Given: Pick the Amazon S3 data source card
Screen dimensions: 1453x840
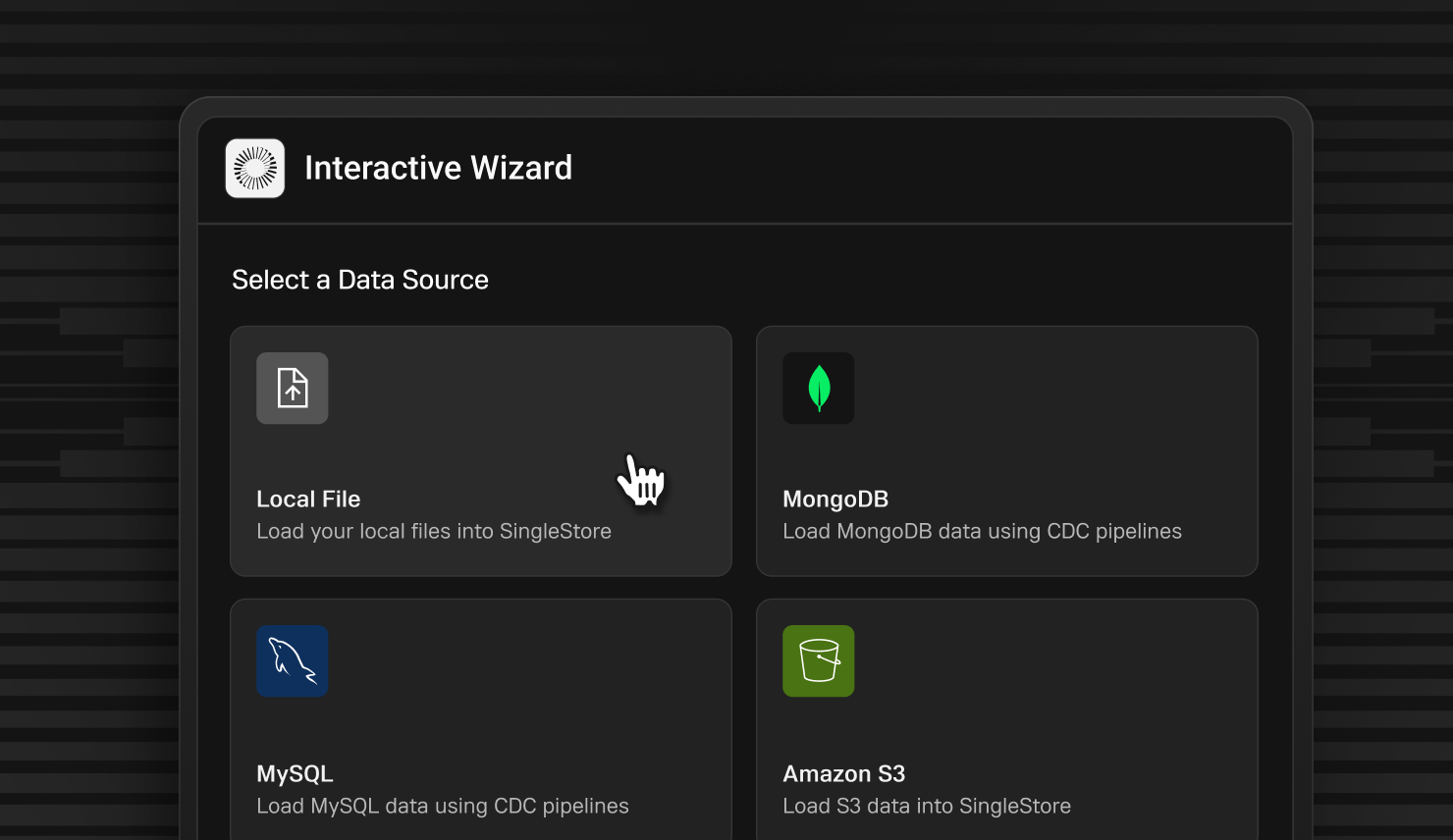Looking at the screenshot, I should coord(1006,718).
